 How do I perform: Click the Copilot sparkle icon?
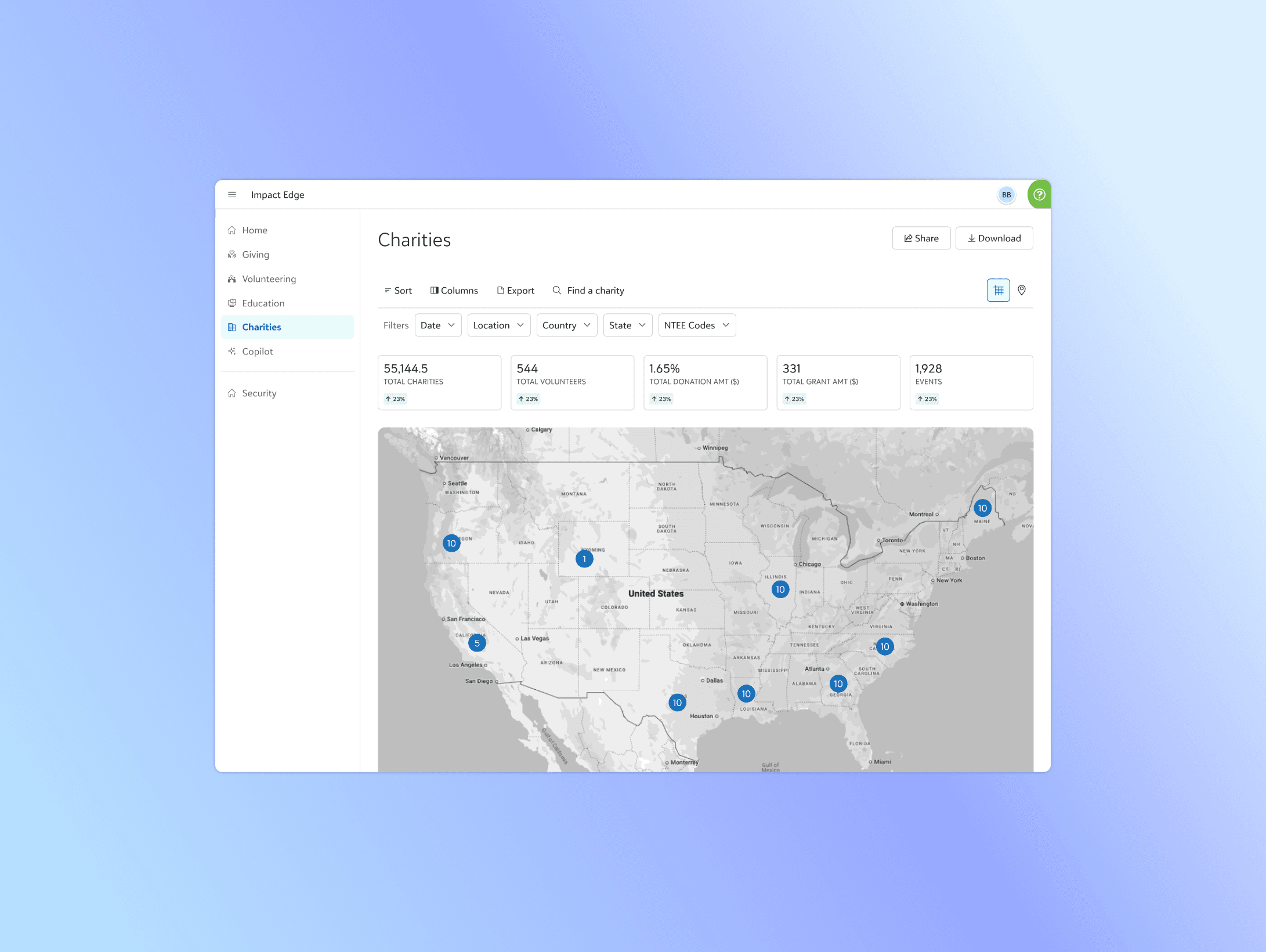[x=232, y=352]
